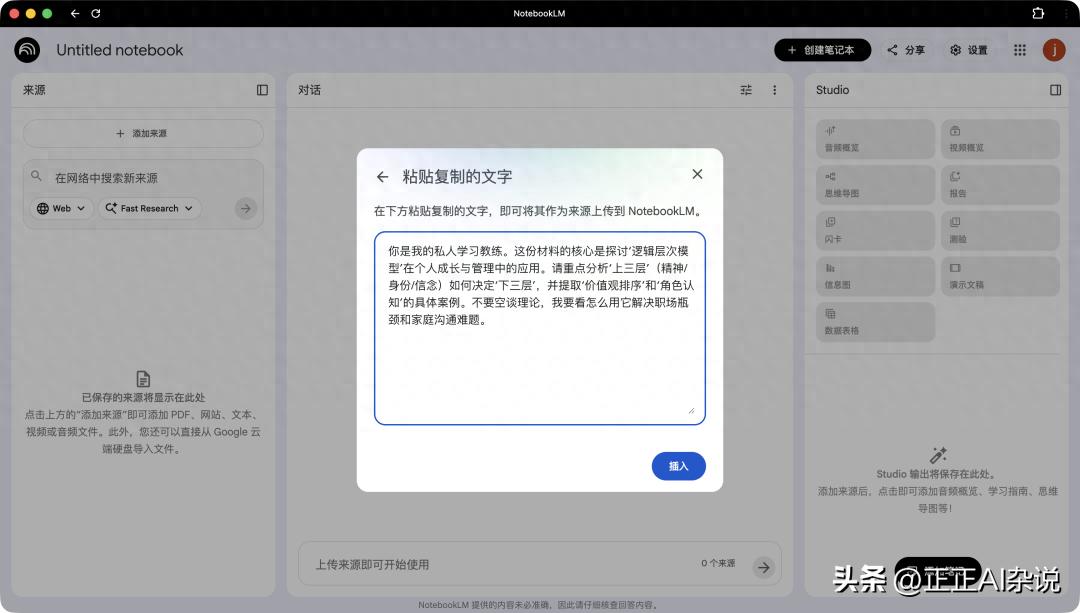Start a 测验 quiz
Image resolution: width=1080 pixels, height=613 pixels.
pyautogui.click(x=1000, y=230)
